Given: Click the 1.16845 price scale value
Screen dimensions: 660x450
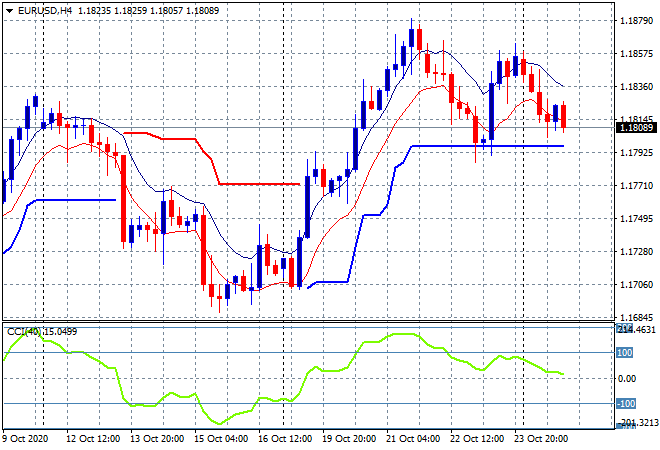Looking at the screenshot, I should click(x=636, y=318).
